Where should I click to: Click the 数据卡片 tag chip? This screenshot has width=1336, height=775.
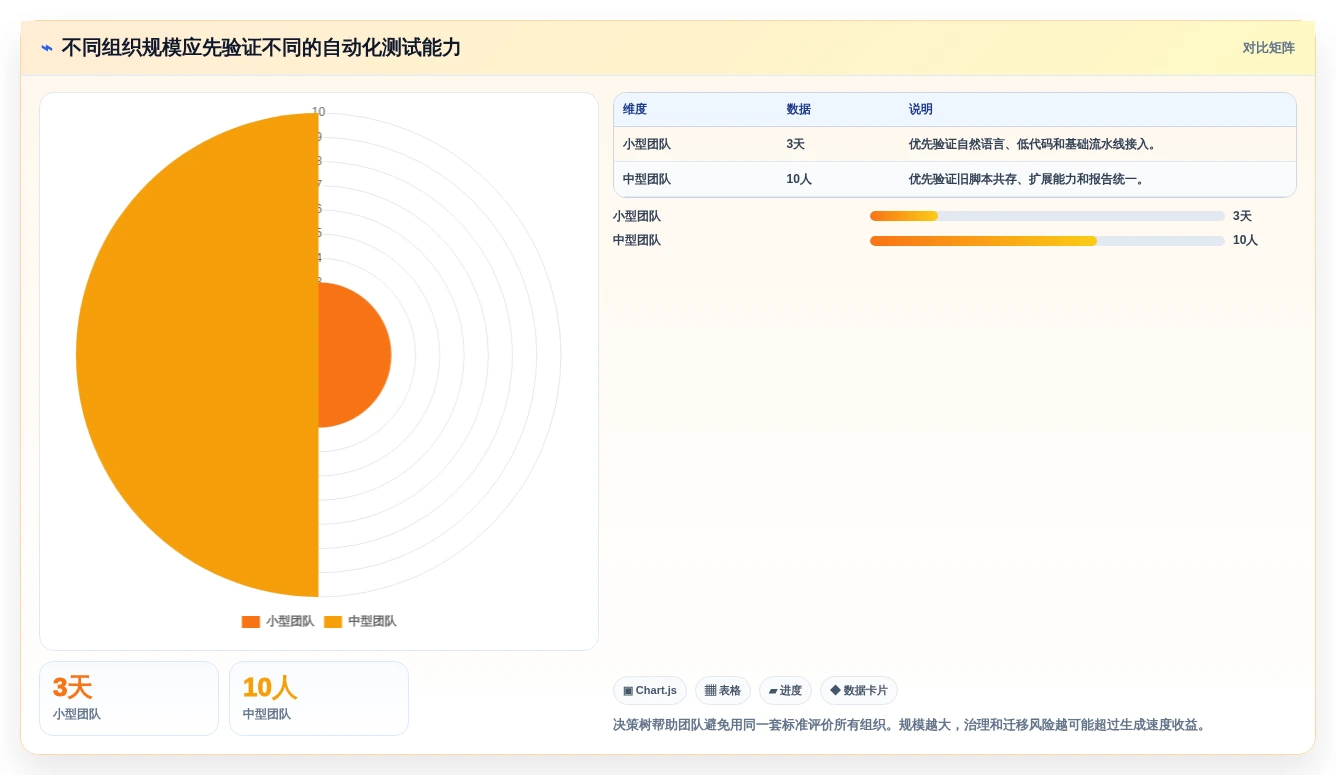[859, 691]
